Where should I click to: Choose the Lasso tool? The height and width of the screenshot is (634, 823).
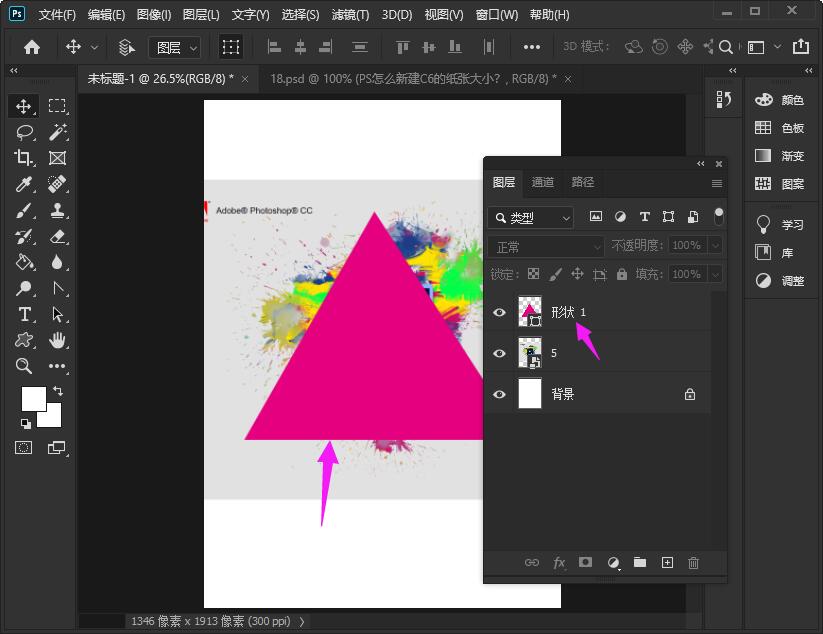point(24,132)
